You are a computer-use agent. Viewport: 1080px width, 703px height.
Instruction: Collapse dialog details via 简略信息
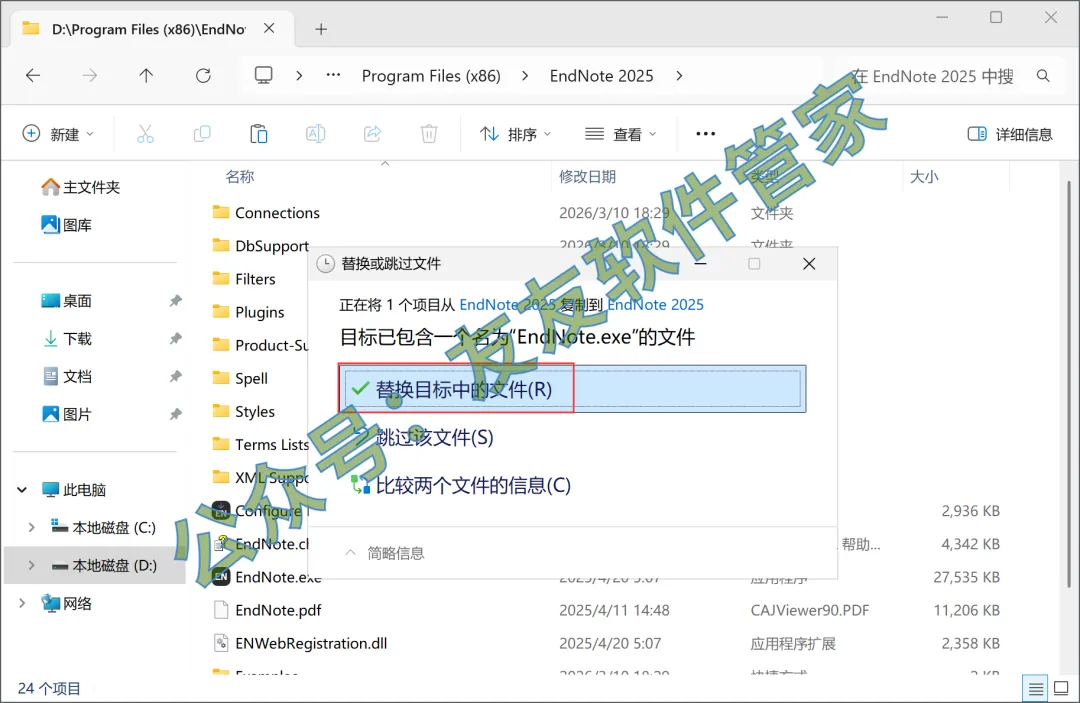tap(384, 553)
